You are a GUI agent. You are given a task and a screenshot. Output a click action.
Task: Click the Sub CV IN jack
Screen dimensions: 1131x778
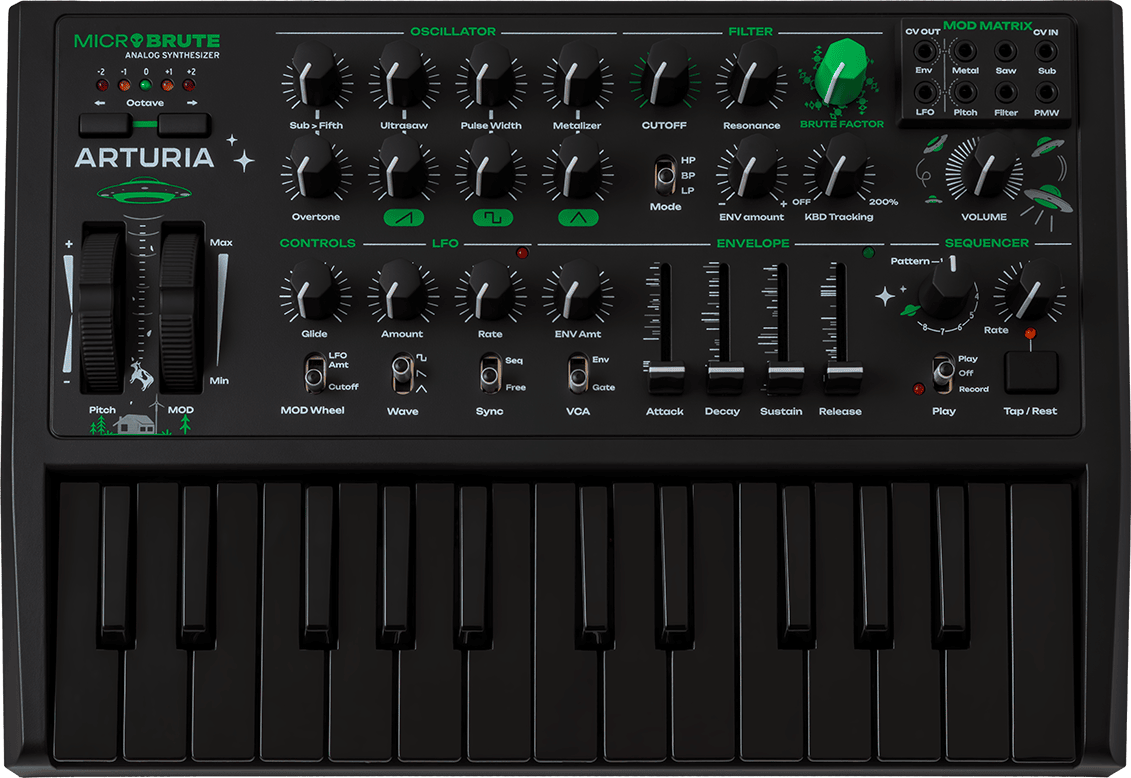[1046, 49]
